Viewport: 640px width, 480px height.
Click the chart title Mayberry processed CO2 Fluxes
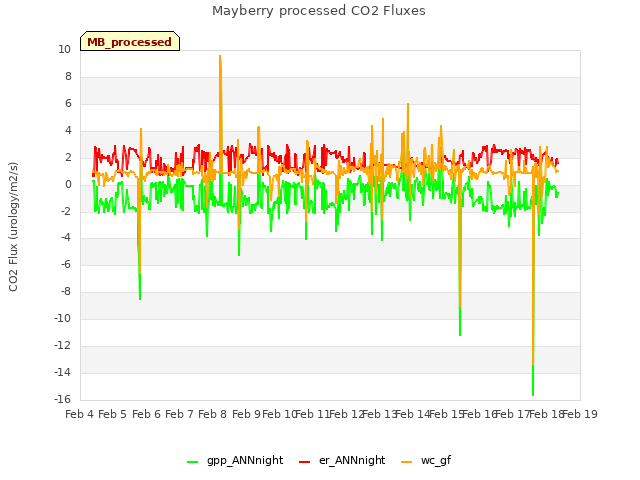coord(319,11)
